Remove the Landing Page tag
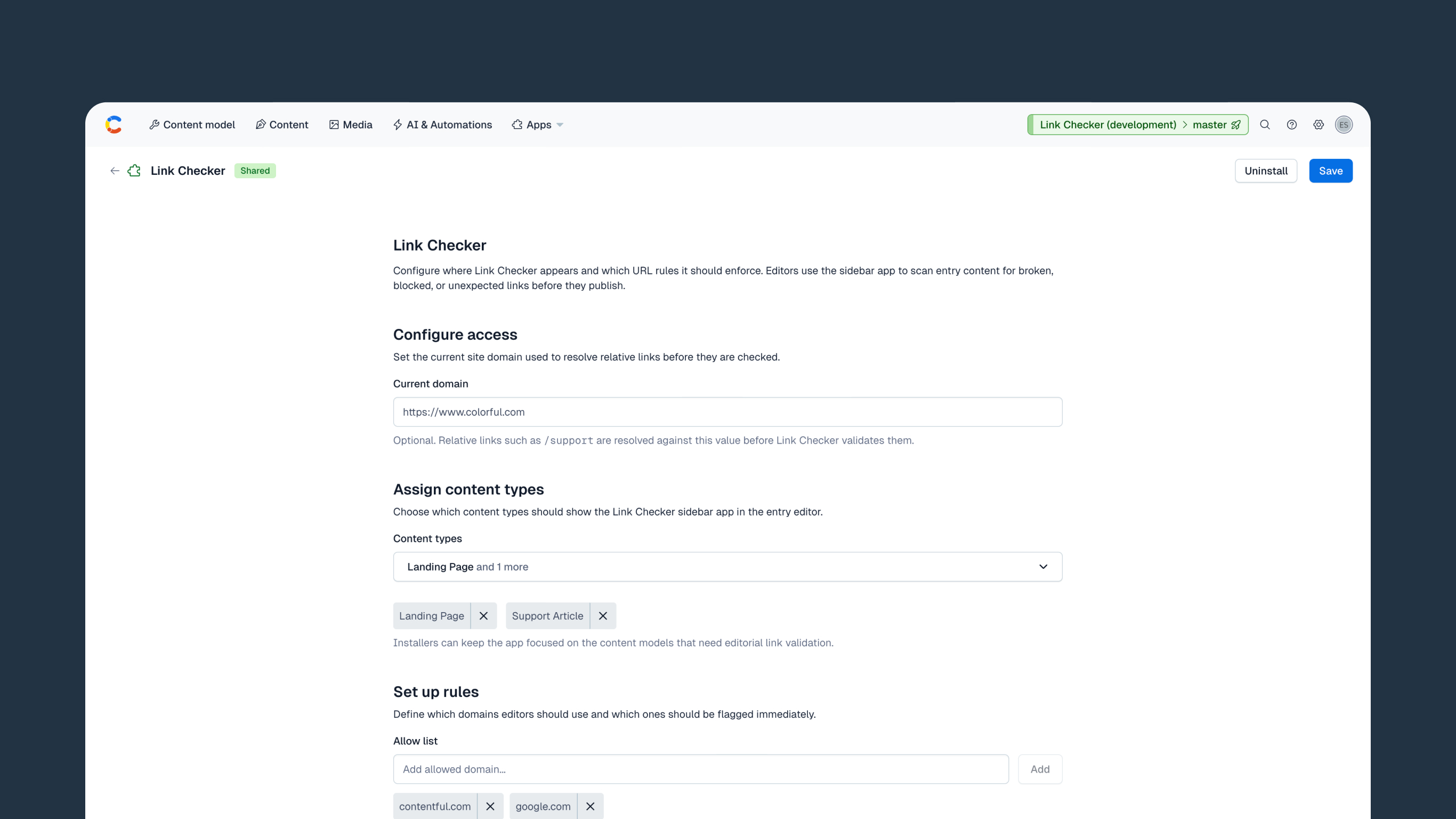Image resolution: width=1456 pixels, height=819 pixels. tap(483, 616)
